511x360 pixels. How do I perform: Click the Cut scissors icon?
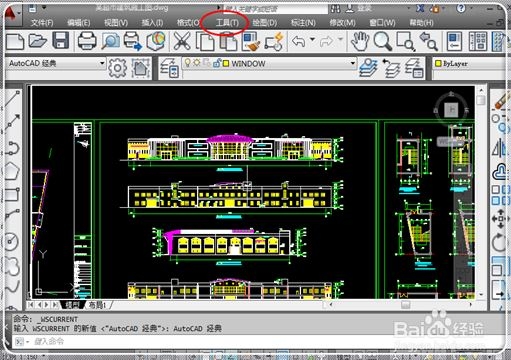point(182,41)
